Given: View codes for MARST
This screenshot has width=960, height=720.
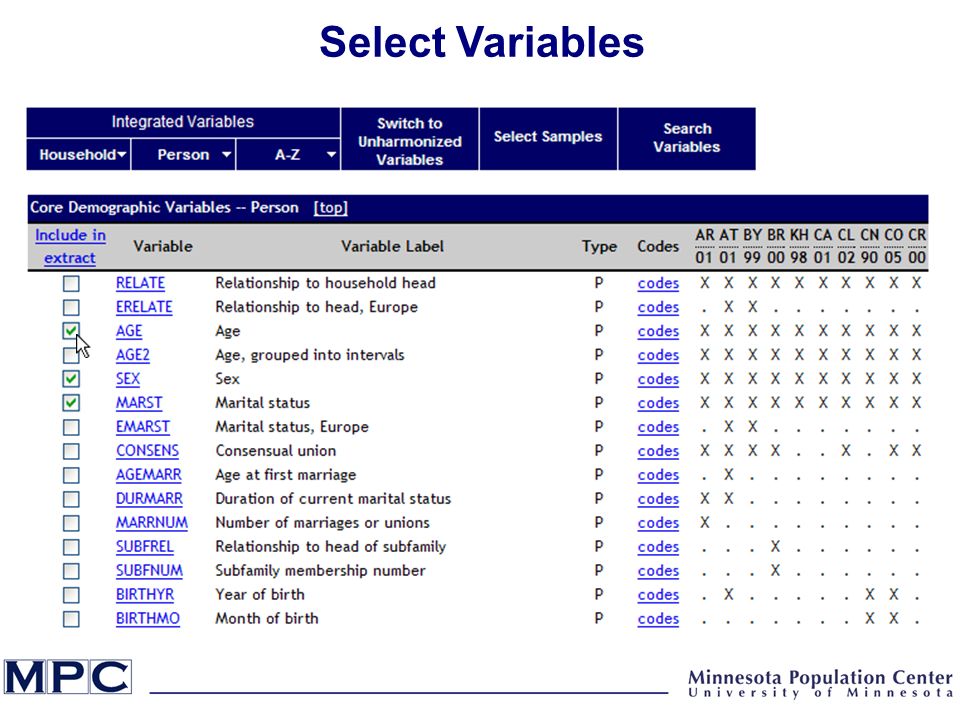Looking at the screenshot, I should pyautogui.click(x=658, y=403).
